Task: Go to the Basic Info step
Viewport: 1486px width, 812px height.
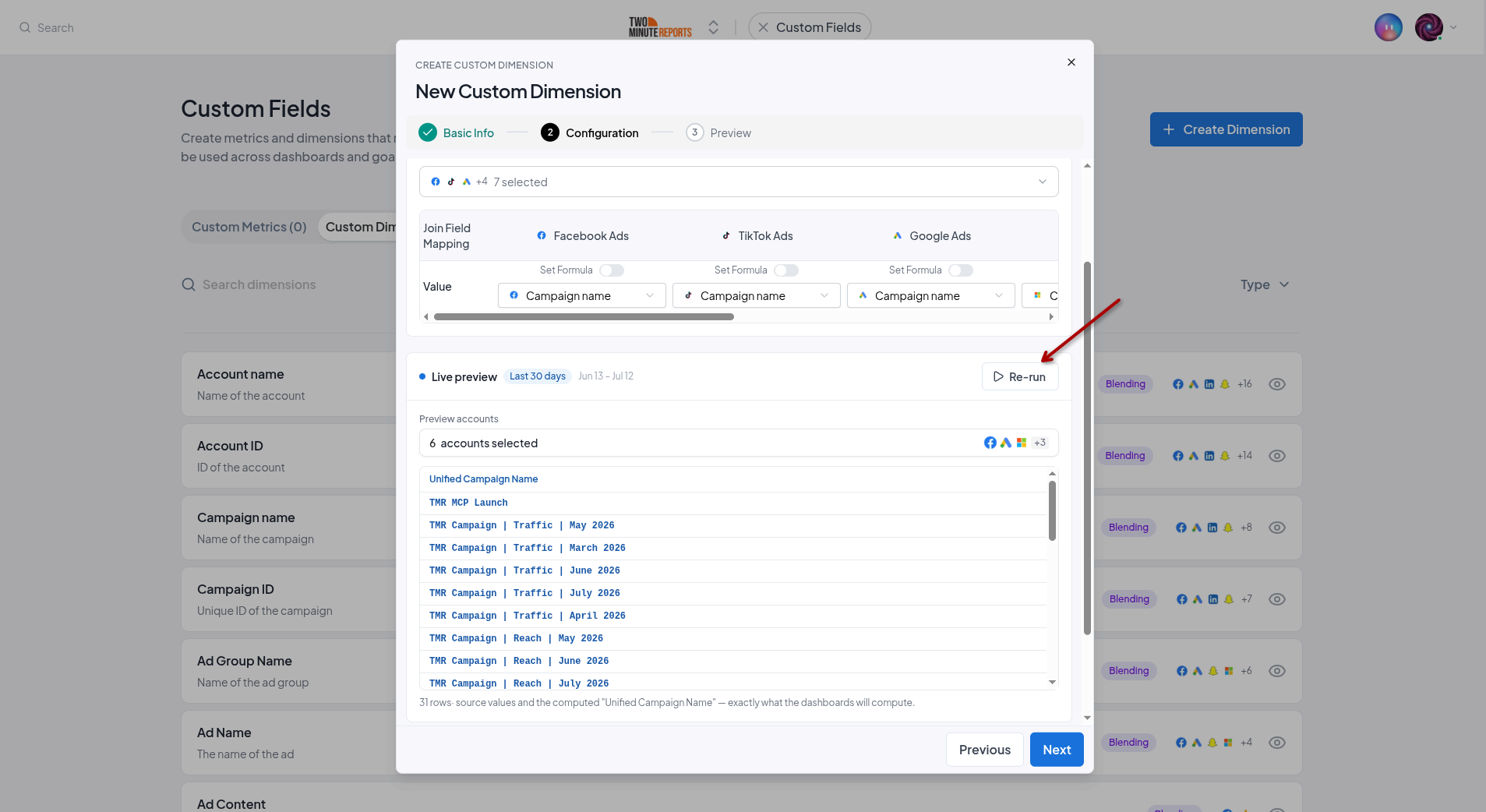Action: click(x=457, y=132)
